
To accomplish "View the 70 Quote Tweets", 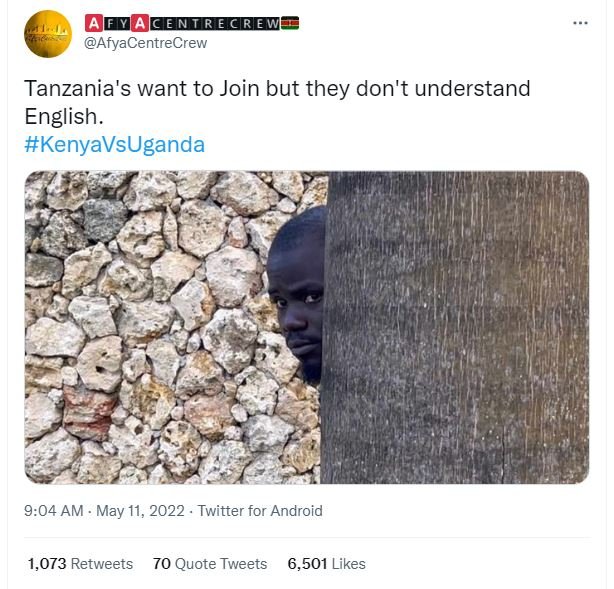I will 210,564.
